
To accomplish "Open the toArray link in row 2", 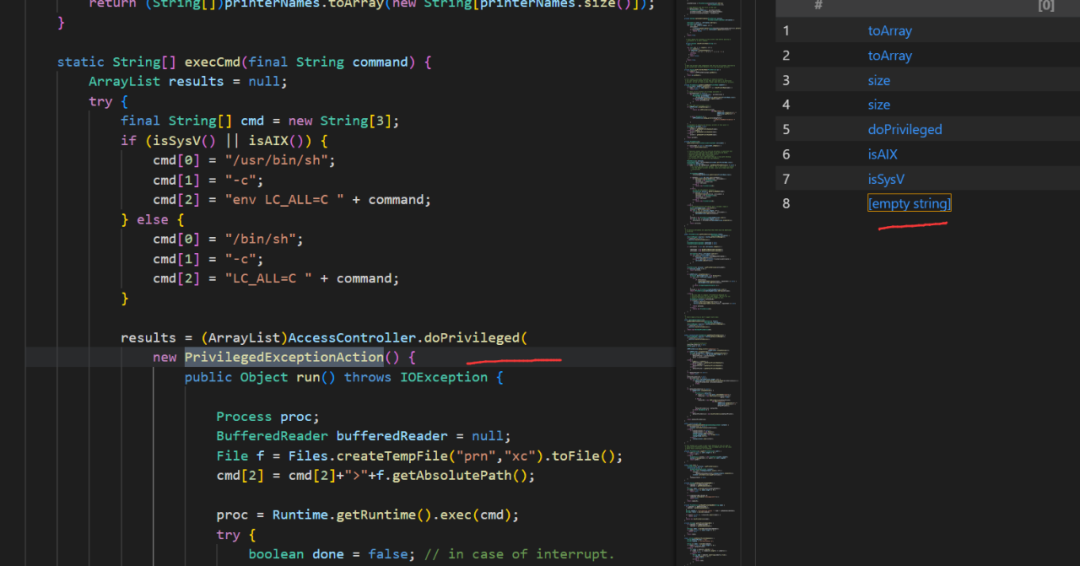I will point(889,56).
